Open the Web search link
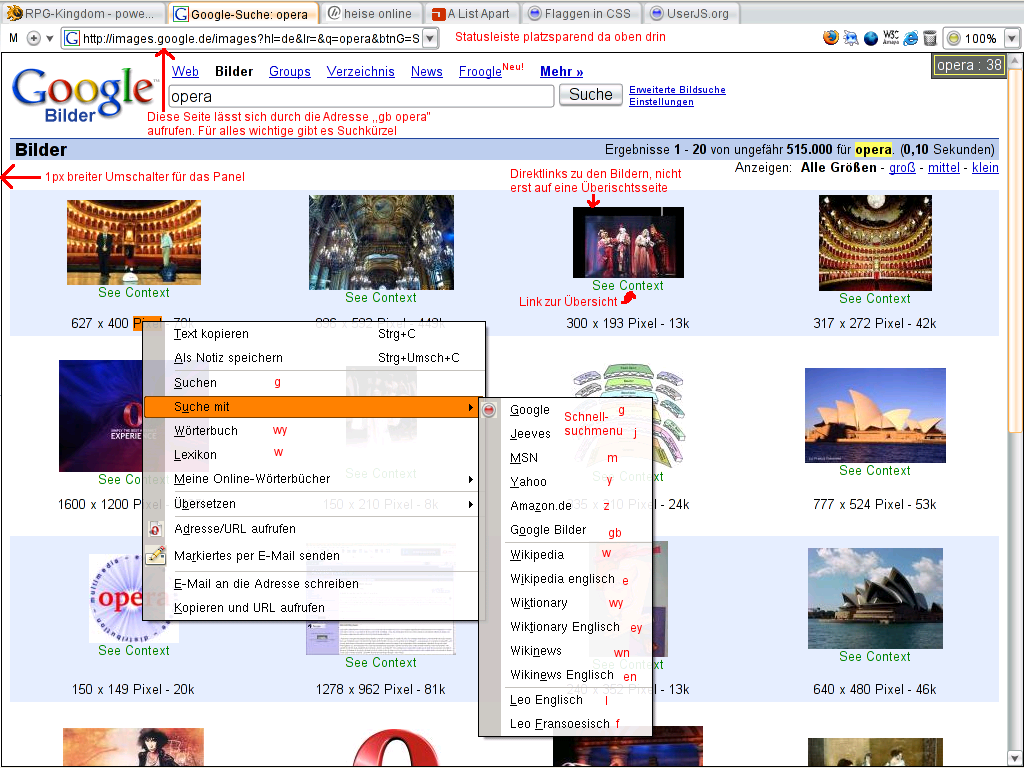Image resolution: width=1024 pixels, height=768 pixels. click(x=185, y=72)
